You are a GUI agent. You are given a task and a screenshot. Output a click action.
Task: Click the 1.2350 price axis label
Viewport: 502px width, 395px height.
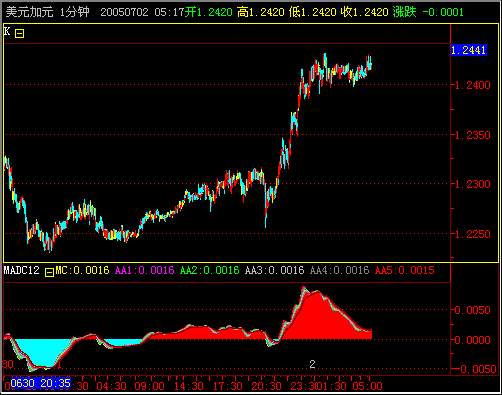473,135
